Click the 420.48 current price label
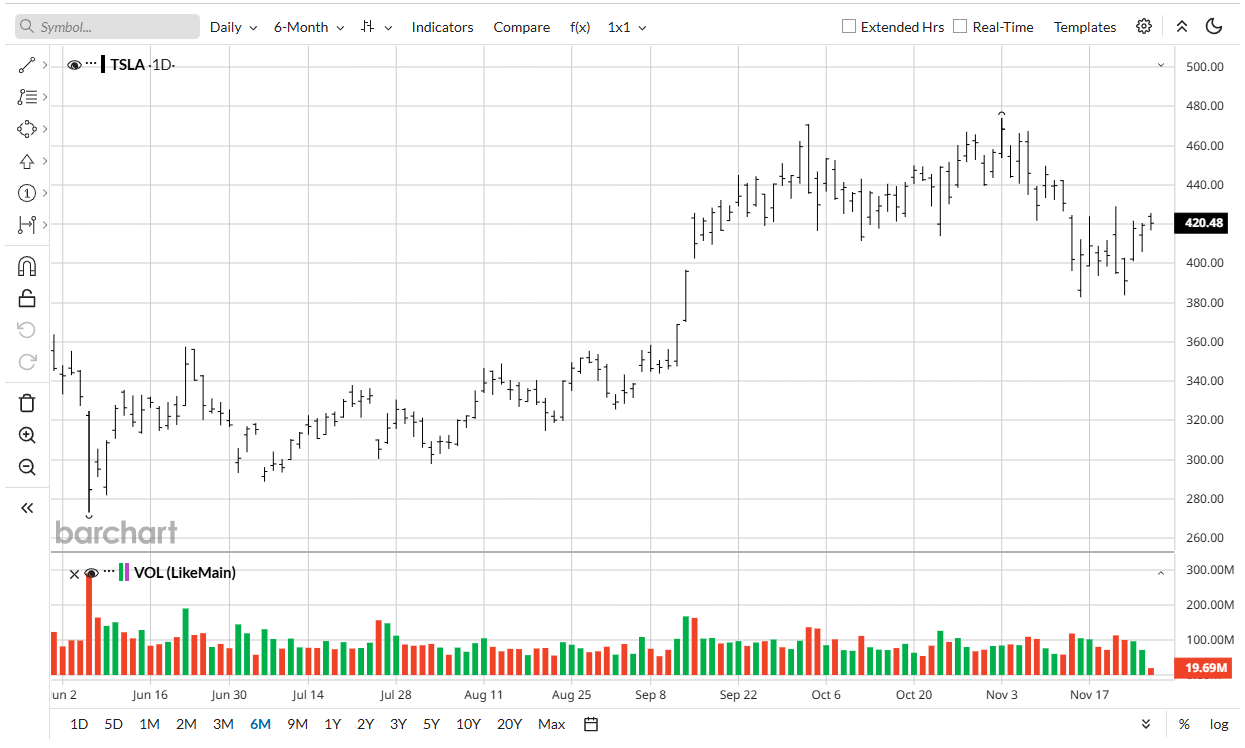 [1202, 223]
